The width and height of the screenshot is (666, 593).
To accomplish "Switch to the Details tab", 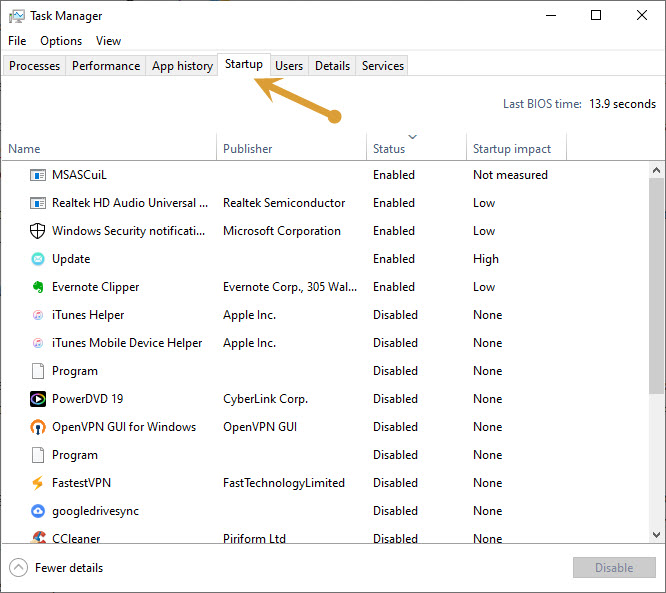I will [x=332, y=66].
